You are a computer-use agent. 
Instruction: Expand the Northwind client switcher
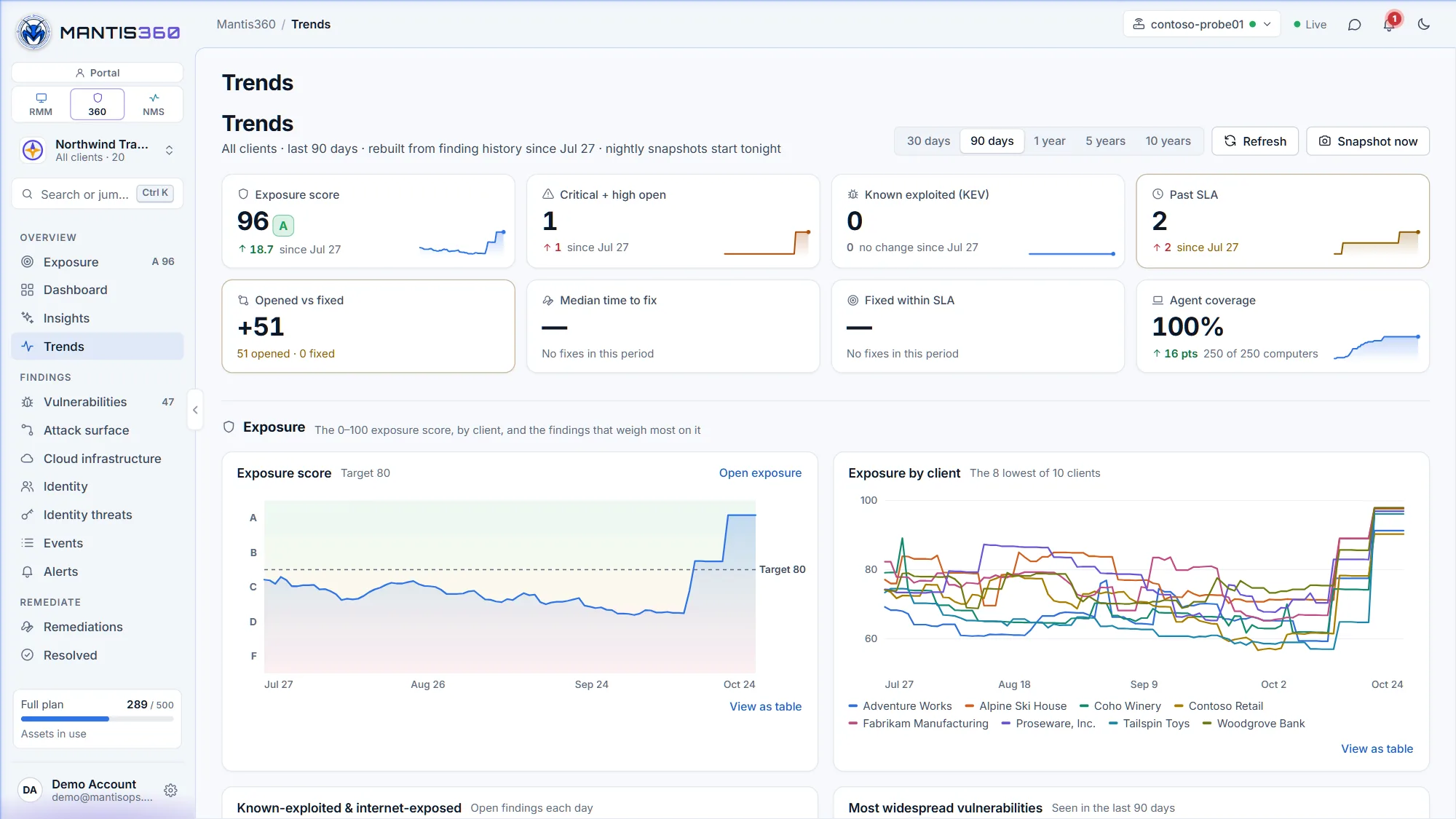[98, 150]
